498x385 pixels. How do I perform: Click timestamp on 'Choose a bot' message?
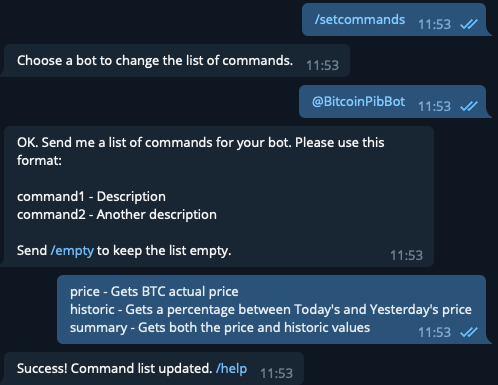tap(322, 65)
